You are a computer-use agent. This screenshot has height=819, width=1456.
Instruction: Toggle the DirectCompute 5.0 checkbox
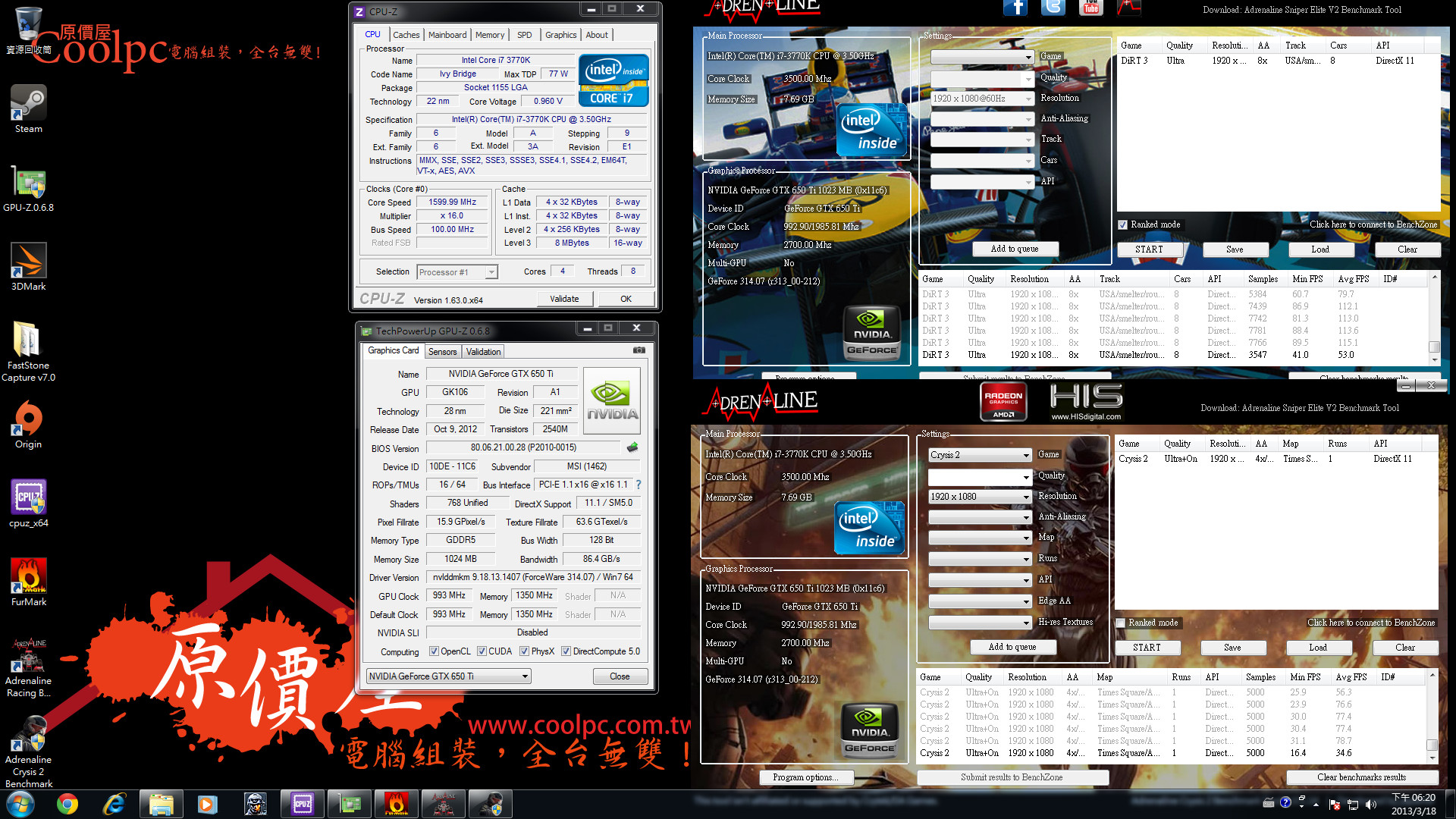[x=566, y=651]
